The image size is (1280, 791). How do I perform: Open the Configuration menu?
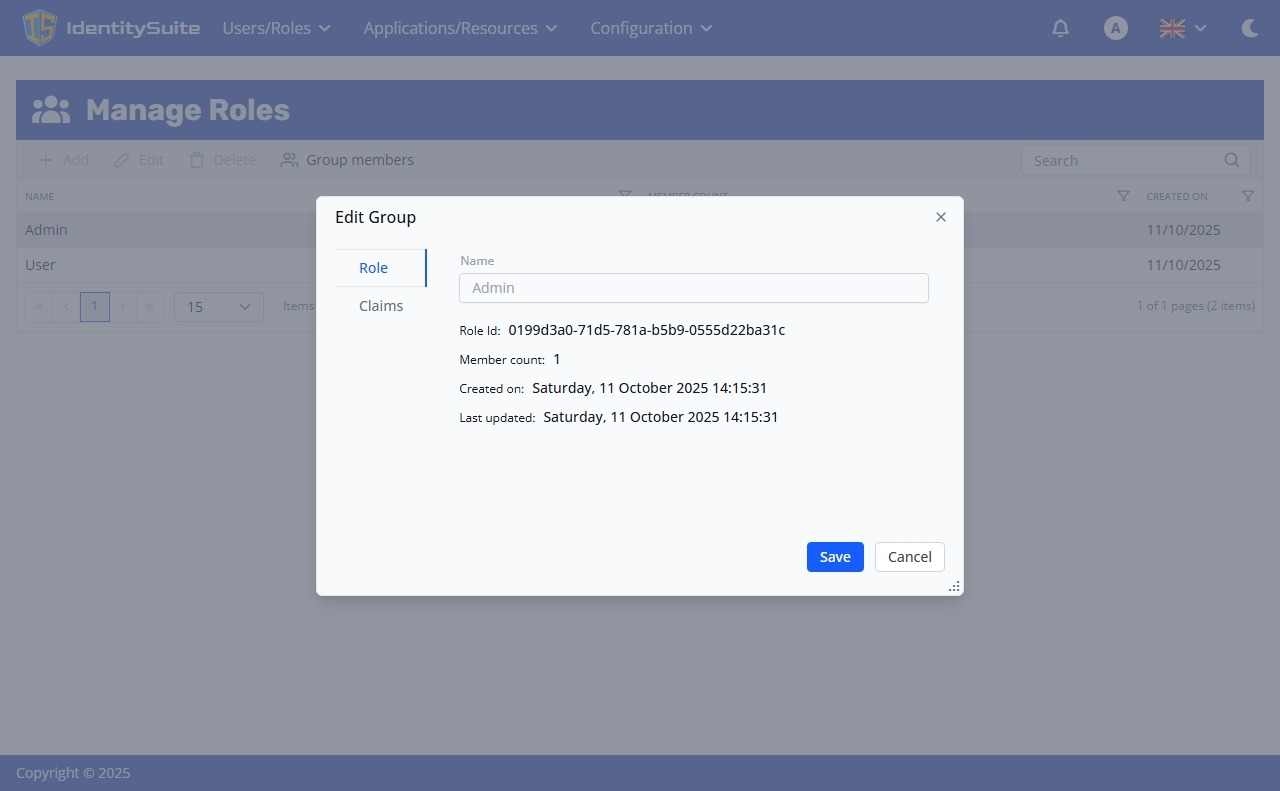click(651, 28)
